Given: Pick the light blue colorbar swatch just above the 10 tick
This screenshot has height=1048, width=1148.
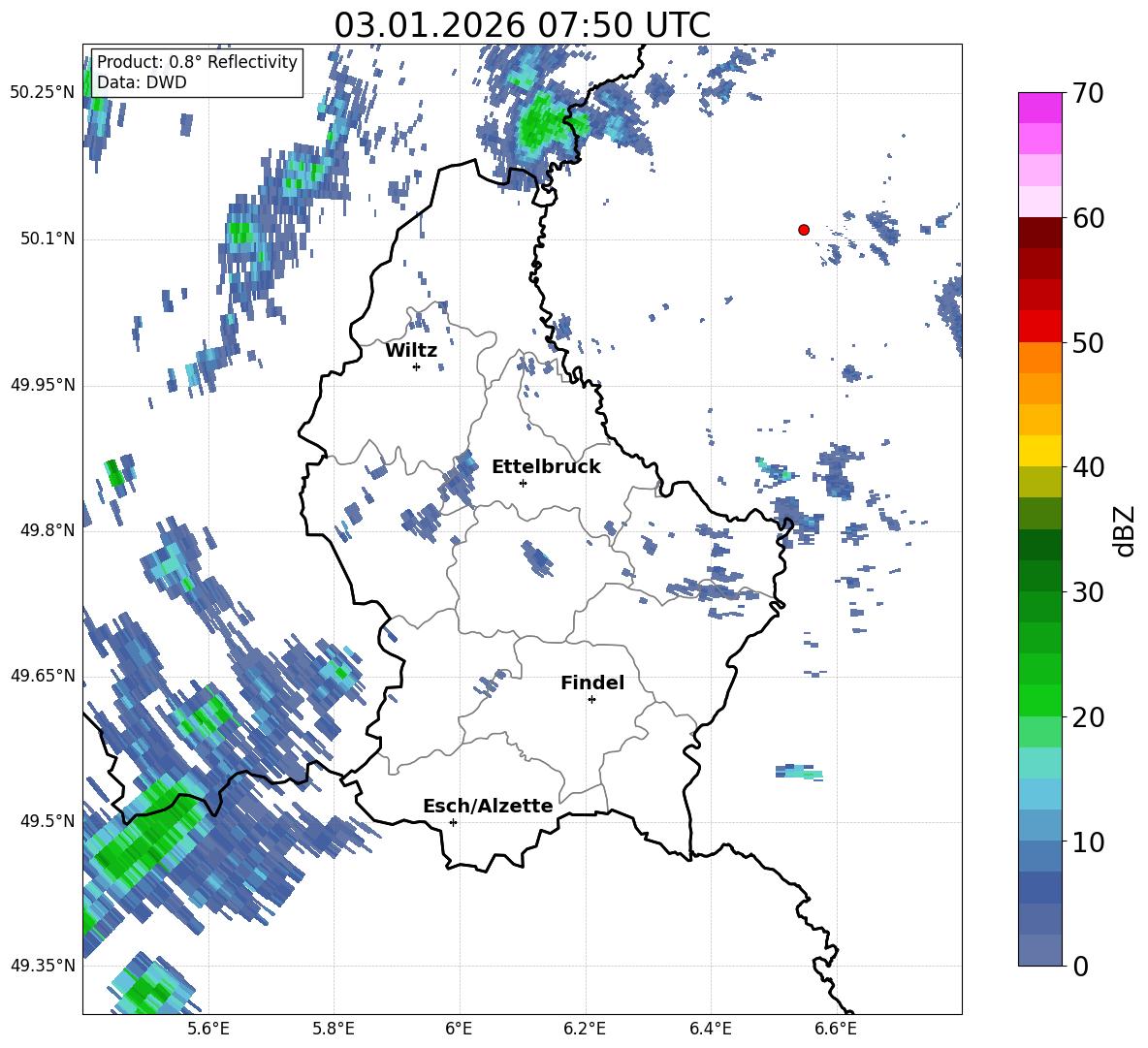Looking at the screenshot, I should coord(1039,826).
